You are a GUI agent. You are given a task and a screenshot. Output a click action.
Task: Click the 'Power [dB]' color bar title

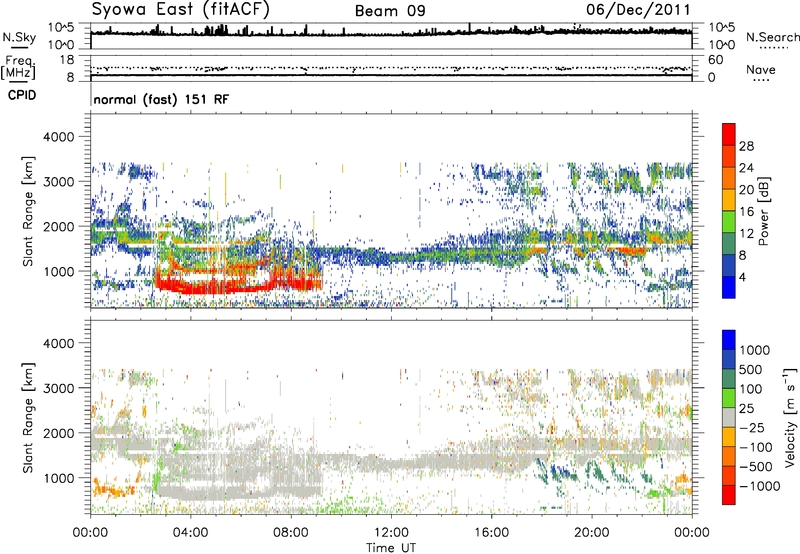coord(764,211)
